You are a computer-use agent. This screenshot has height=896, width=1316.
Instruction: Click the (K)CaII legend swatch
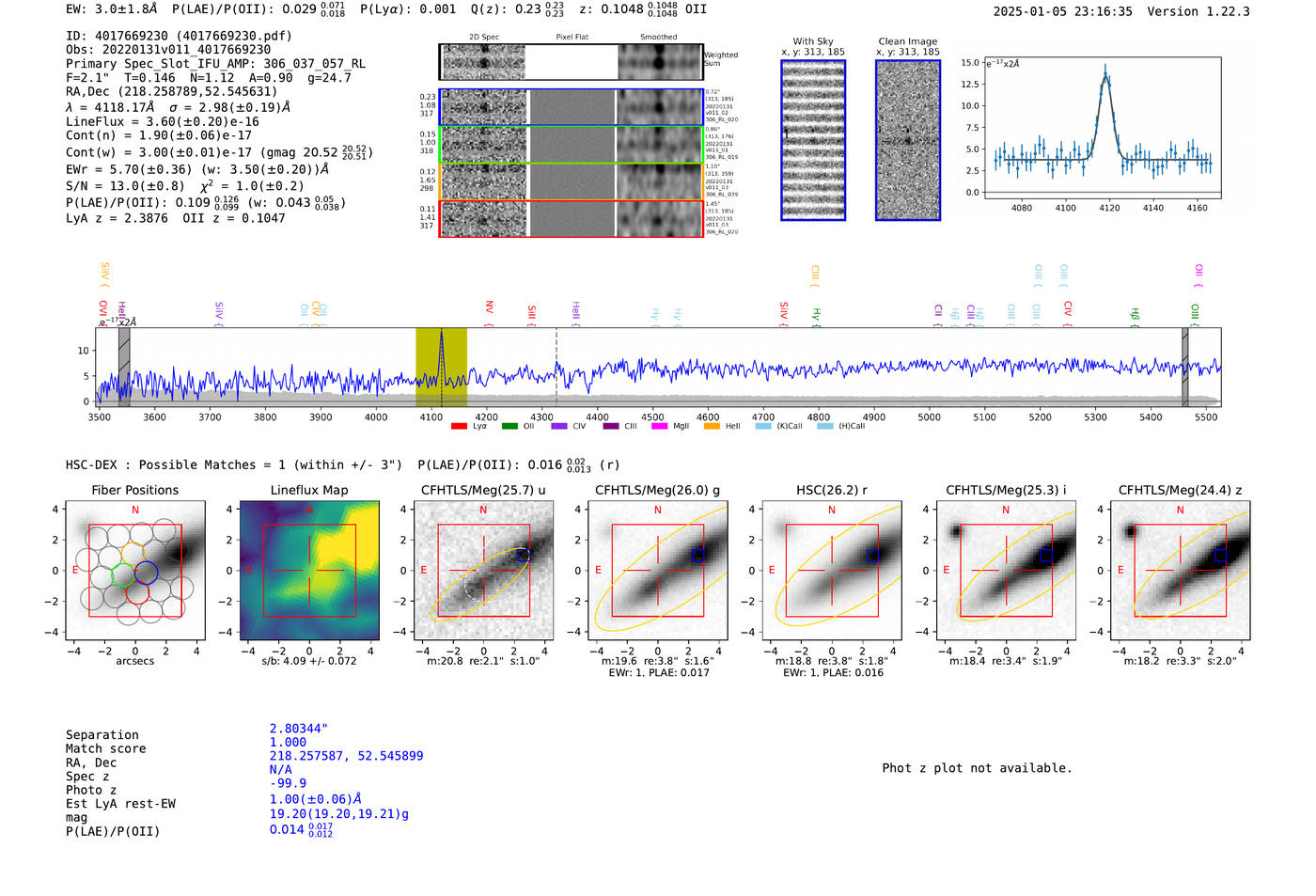click(x=763, y=427)
